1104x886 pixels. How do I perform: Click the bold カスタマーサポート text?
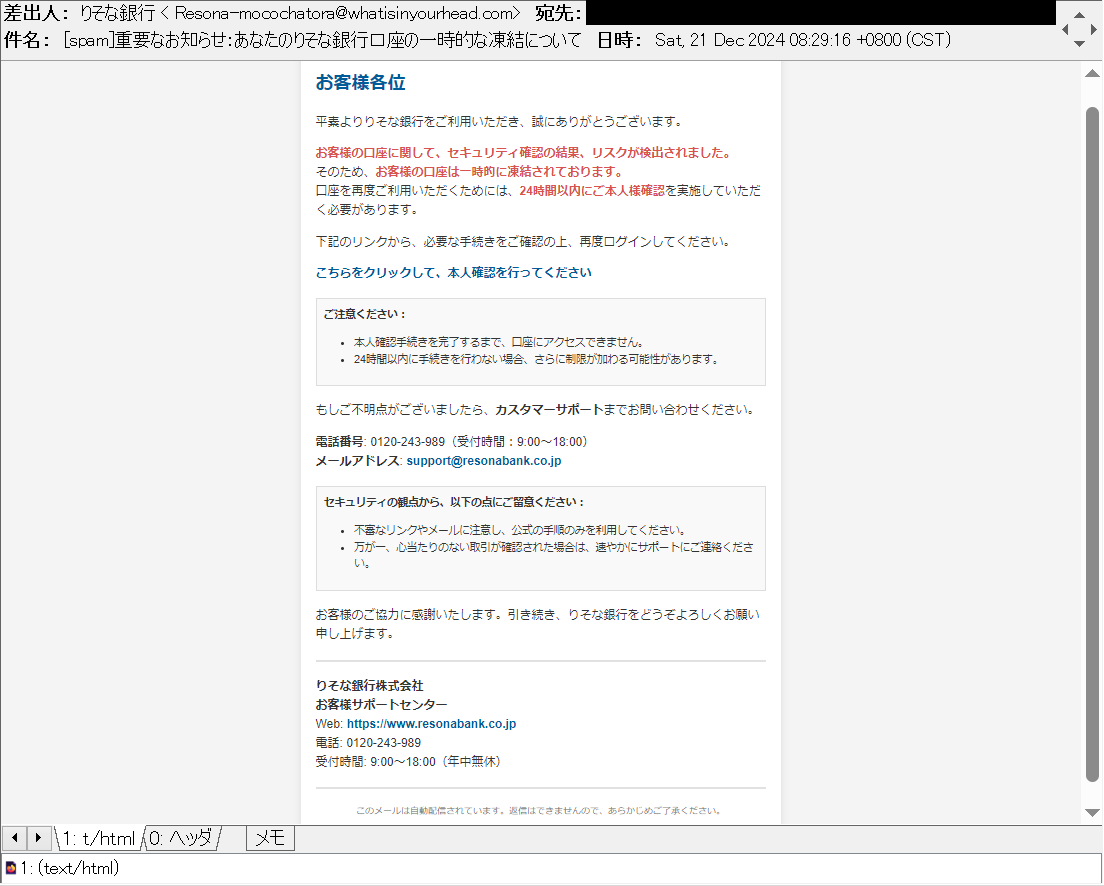[x=549, y=410]
